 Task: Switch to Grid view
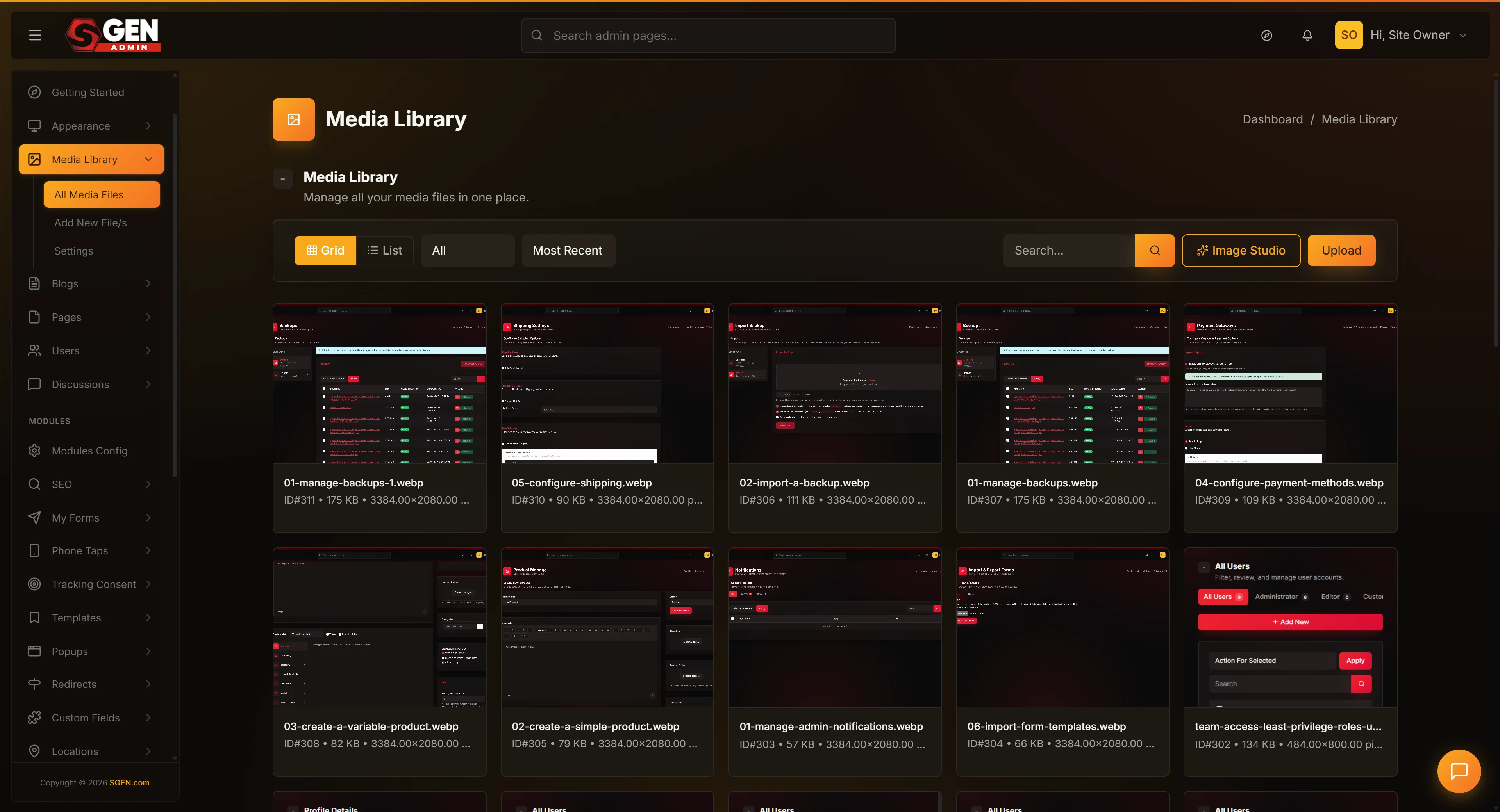click(325, 250)
